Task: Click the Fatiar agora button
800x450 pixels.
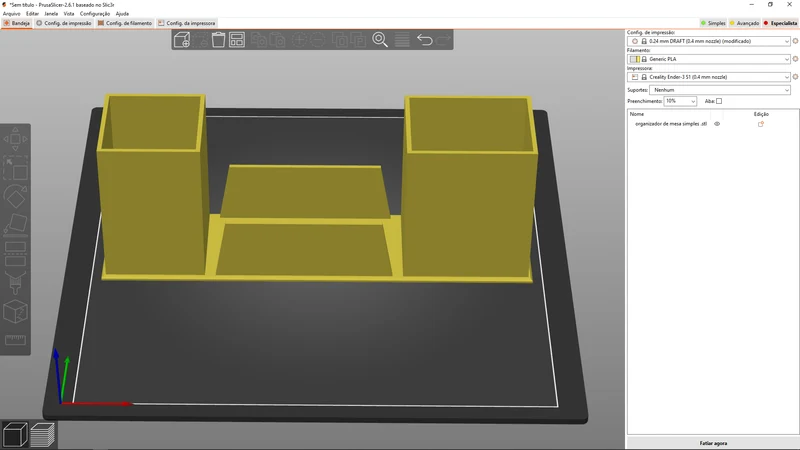Action: click(x=713, y=443)
